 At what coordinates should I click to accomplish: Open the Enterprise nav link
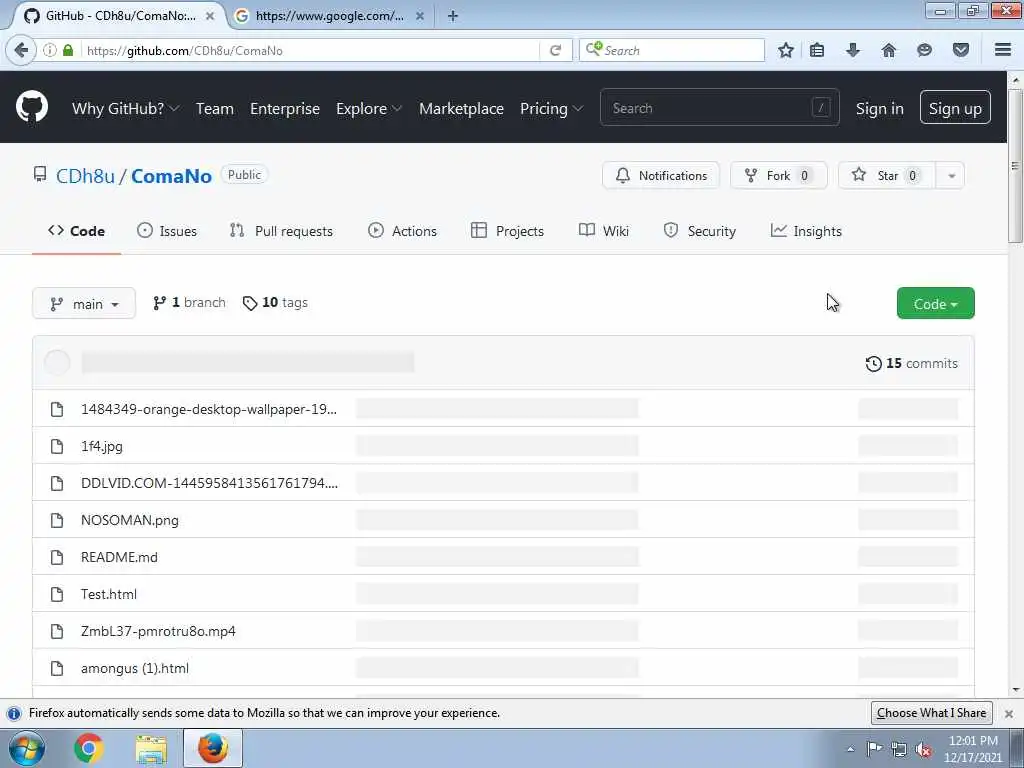pyautogui.click(x=285, y=108)
